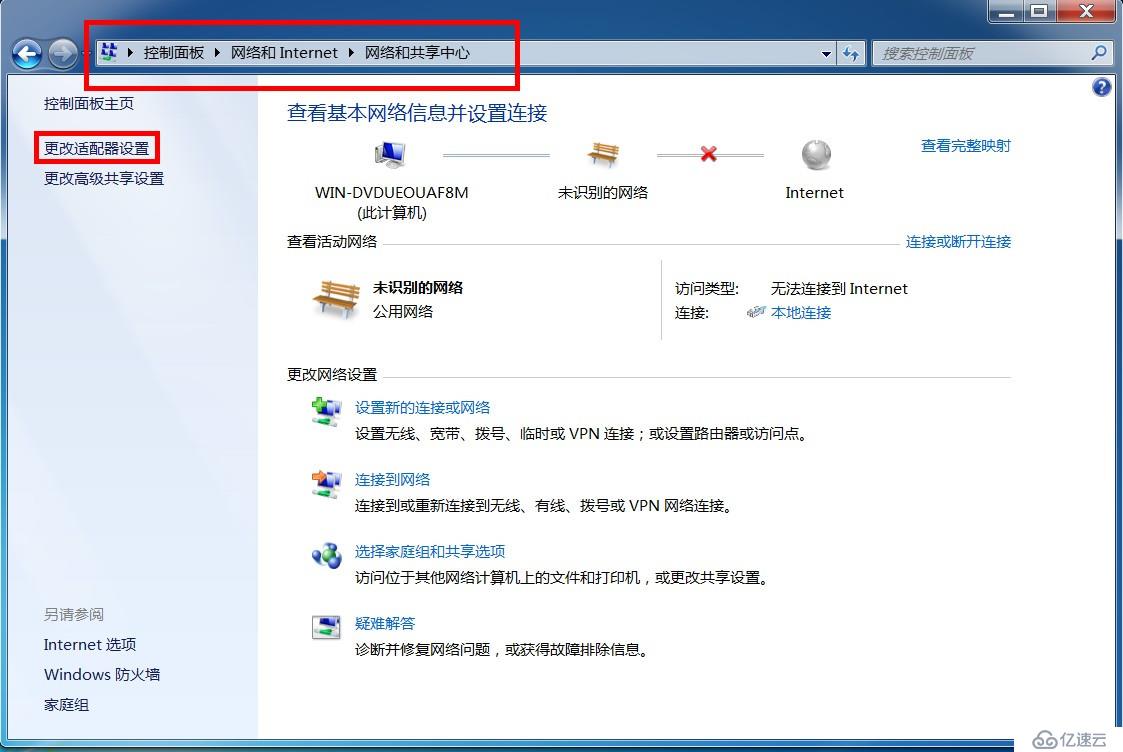Image resolution: width=1123 pixels, height=752 pixels.
Task: Click 网络和共享中心 breadcrumb segment
Action: (418, 52)
